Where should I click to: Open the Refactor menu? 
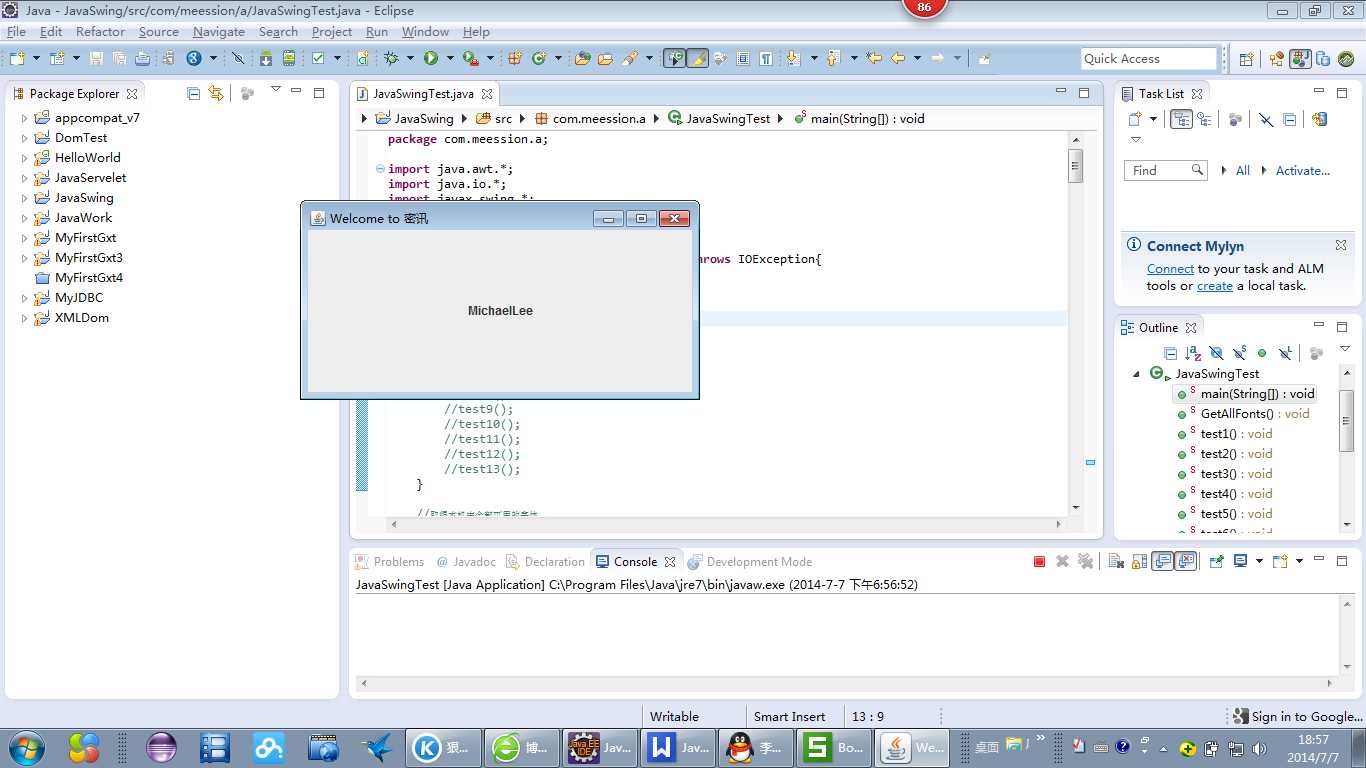pyautogui.click(x=101, y=32)
